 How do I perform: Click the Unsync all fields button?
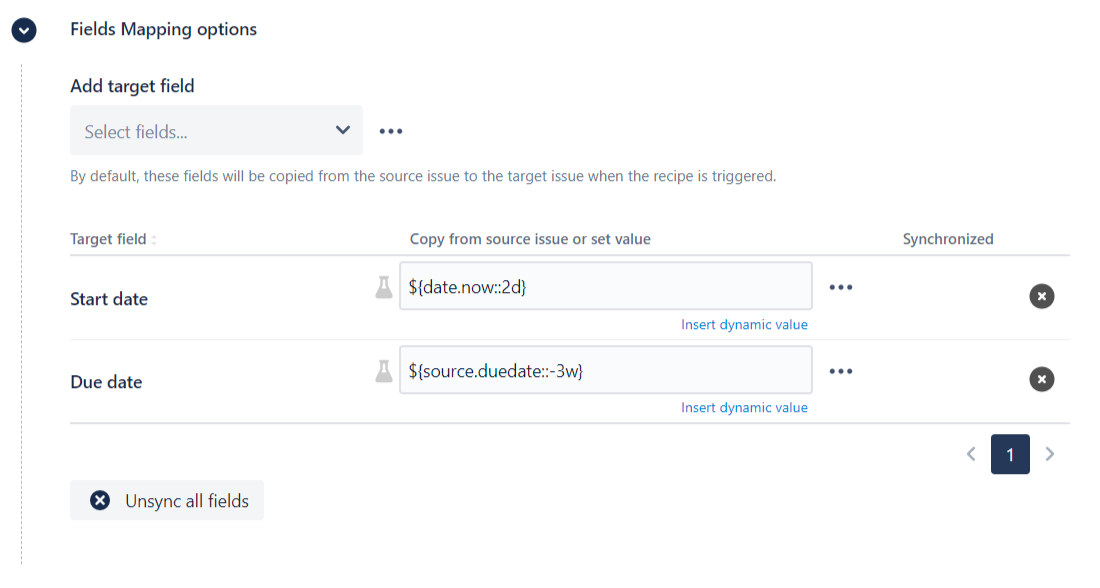pyautogui.click(x=167, y=501)
